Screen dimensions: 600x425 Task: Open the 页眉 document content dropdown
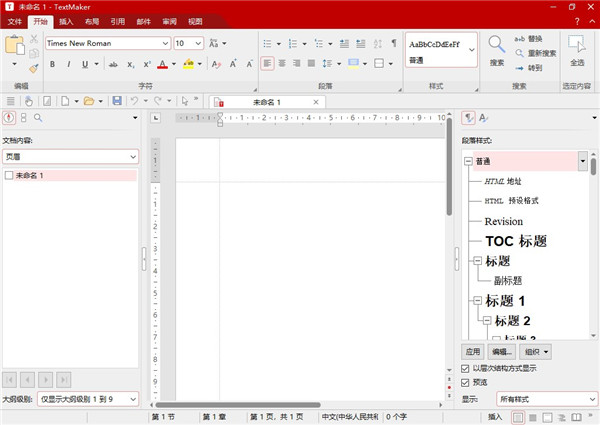click(132, 156)
